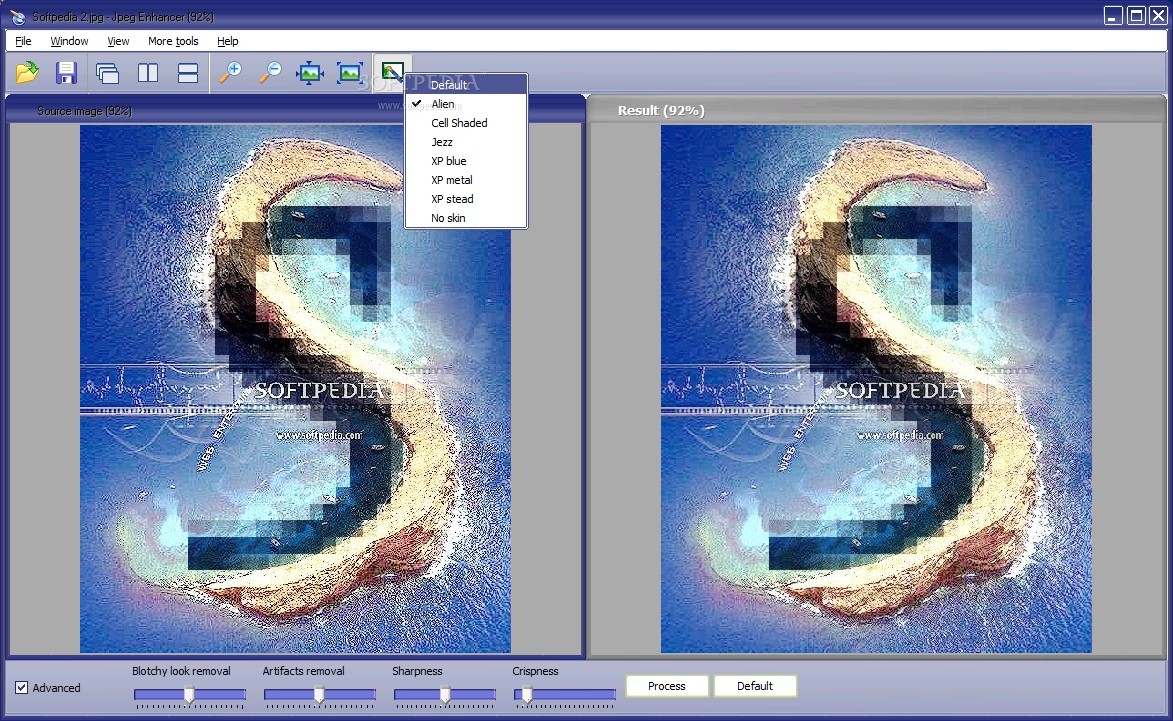Click the source image preview
This screenshot has width=1173, height=721.
coord(295,389)
